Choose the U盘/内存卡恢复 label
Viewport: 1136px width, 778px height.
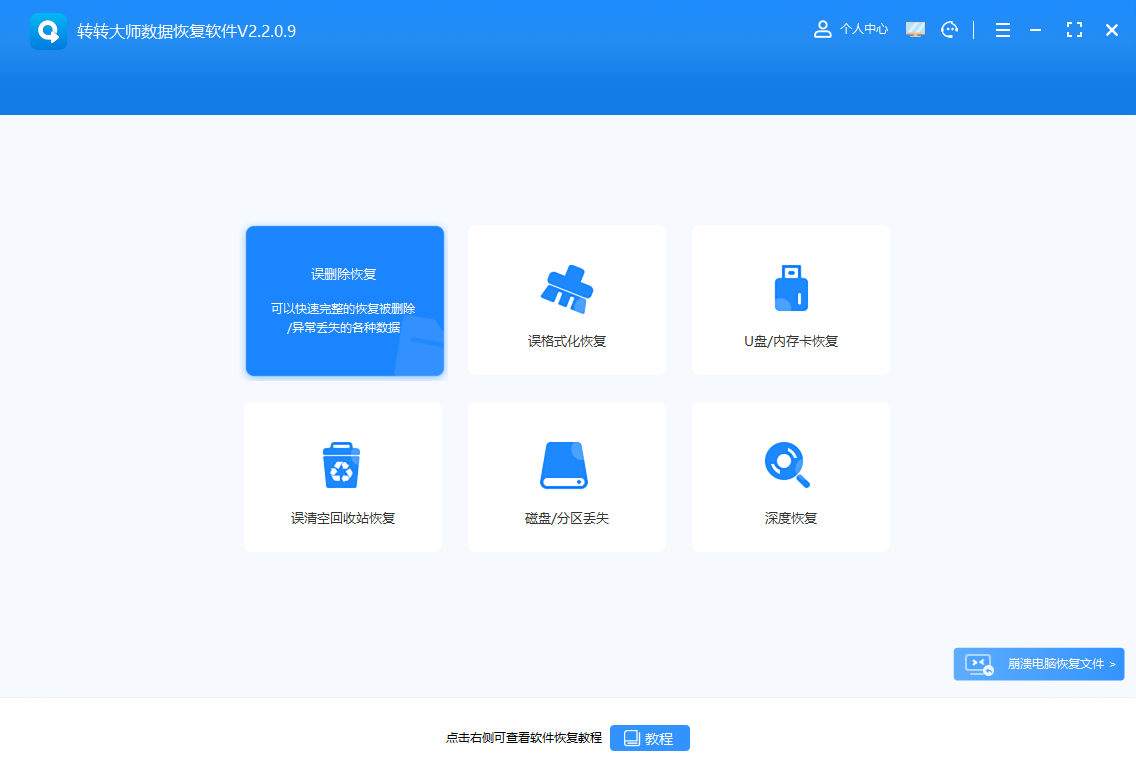tap(791, 341)
